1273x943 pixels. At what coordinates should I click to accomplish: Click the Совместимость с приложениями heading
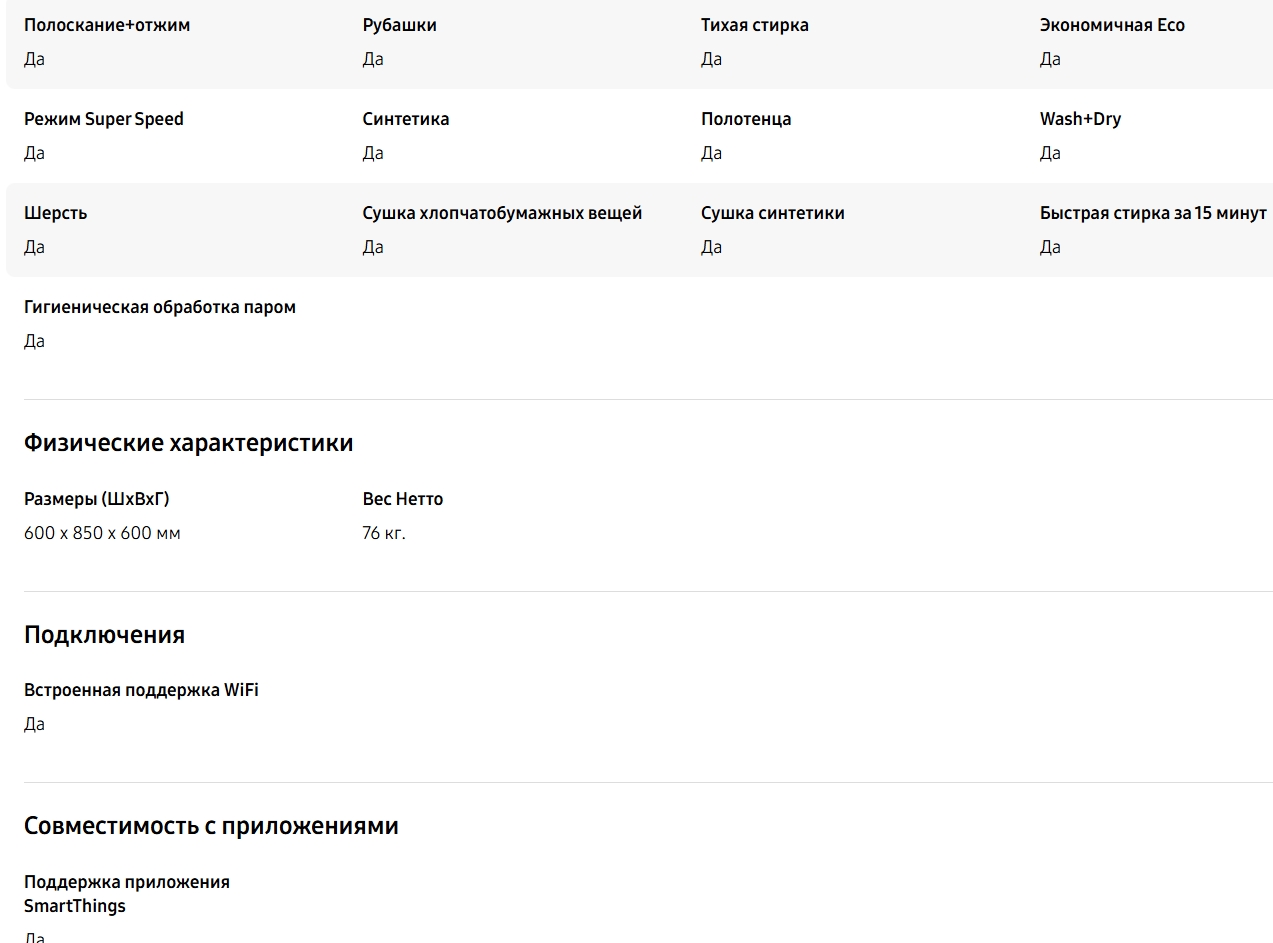(211, 826)
